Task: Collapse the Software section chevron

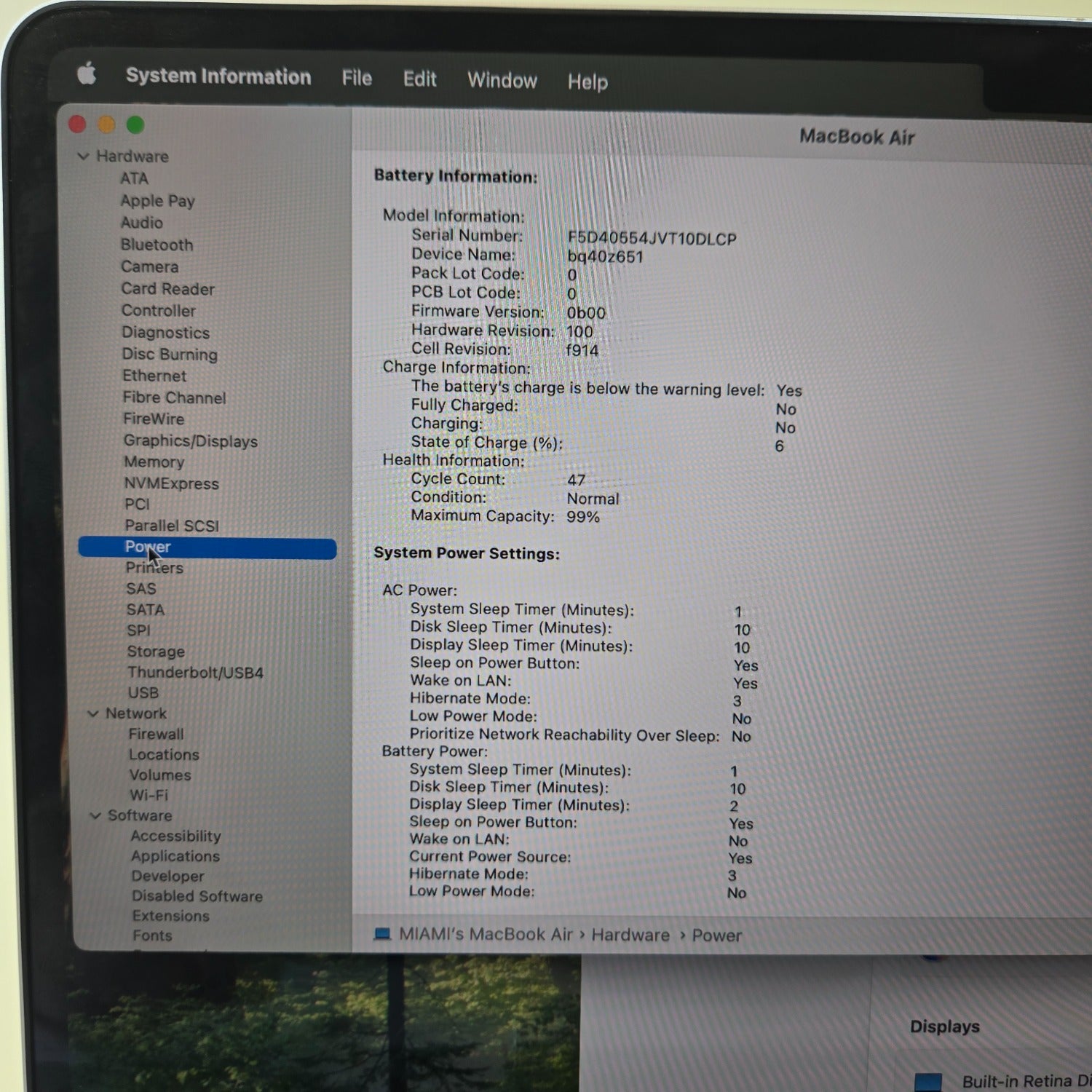Action: point(95,815)
